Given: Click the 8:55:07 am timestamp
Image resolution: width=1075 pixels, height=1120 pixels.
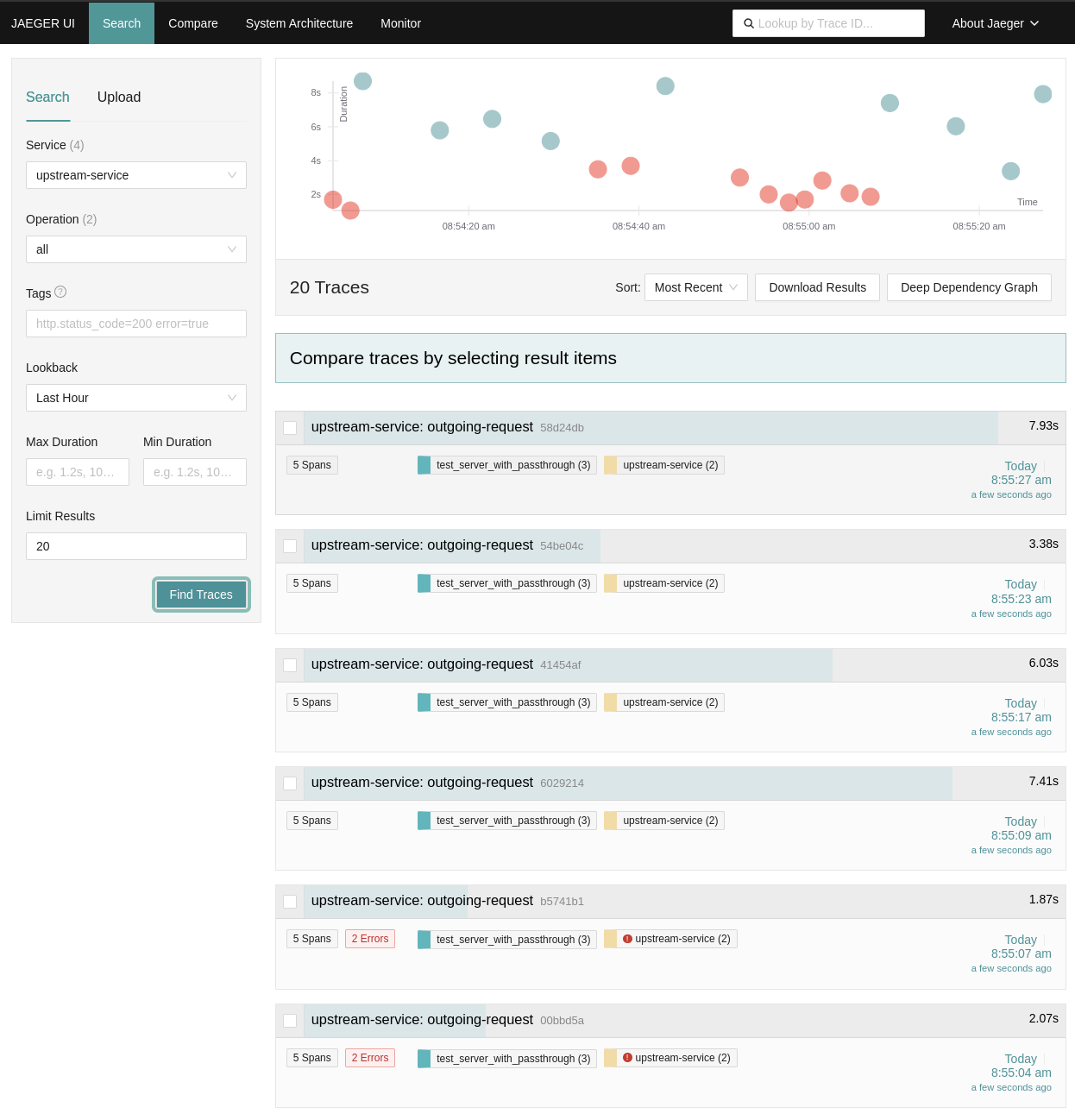Looking at the screenshot, I should click(1021, 953).
